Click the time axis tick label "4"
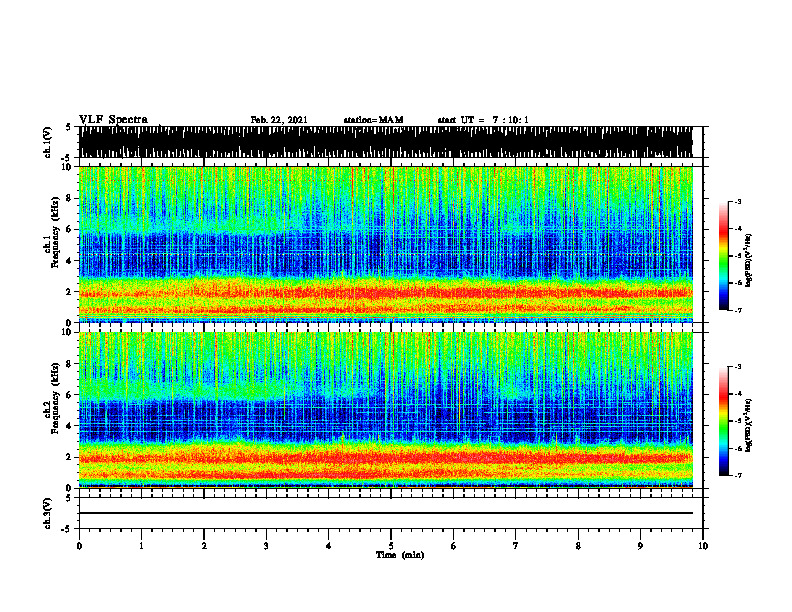792x612 pixels. pyautogui.click(x=329, y=546)
